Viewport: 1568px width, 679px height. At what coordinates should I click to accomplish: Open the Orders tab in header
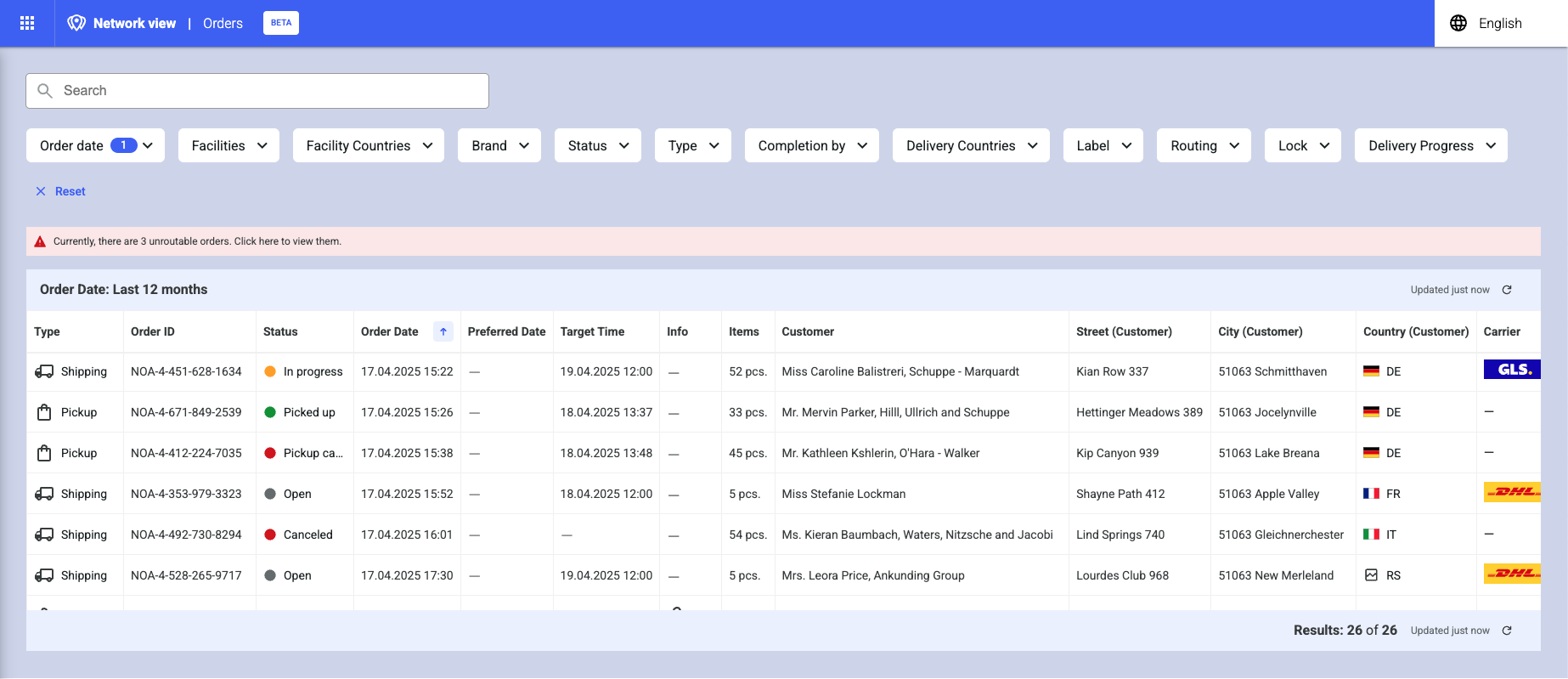223,23
